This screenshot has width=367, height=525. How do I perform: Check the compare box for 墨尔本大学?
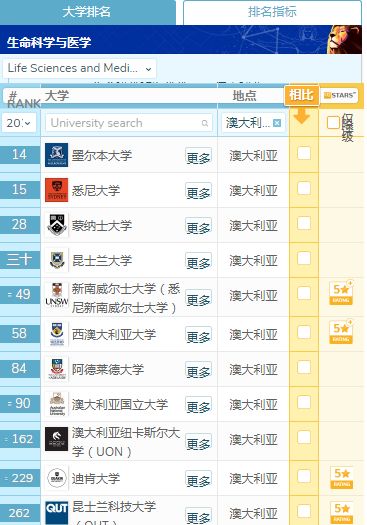[x=304, y=153]
